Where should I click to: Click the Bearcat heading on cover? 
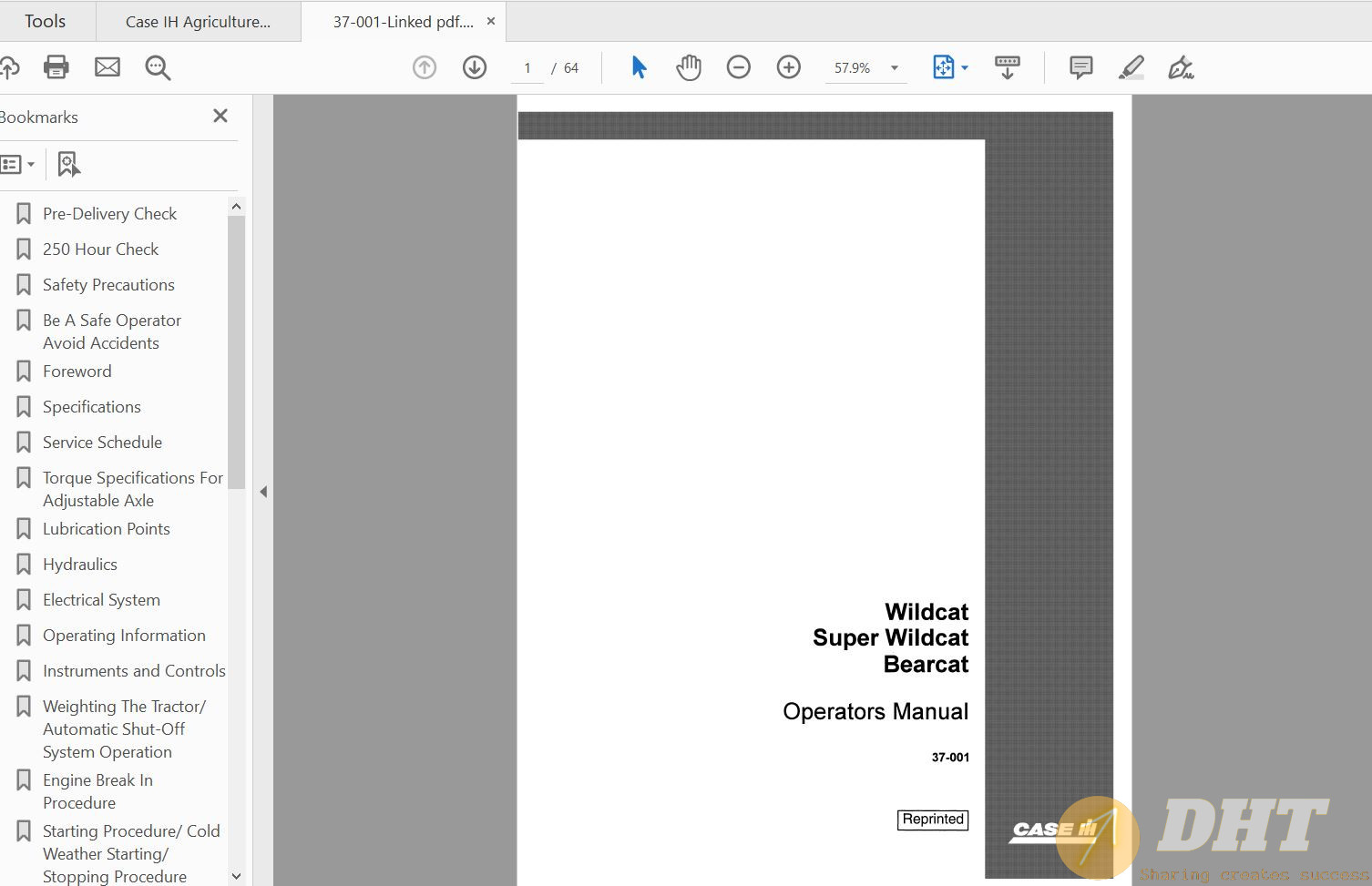pyautogui.click(x=926, y=664)
